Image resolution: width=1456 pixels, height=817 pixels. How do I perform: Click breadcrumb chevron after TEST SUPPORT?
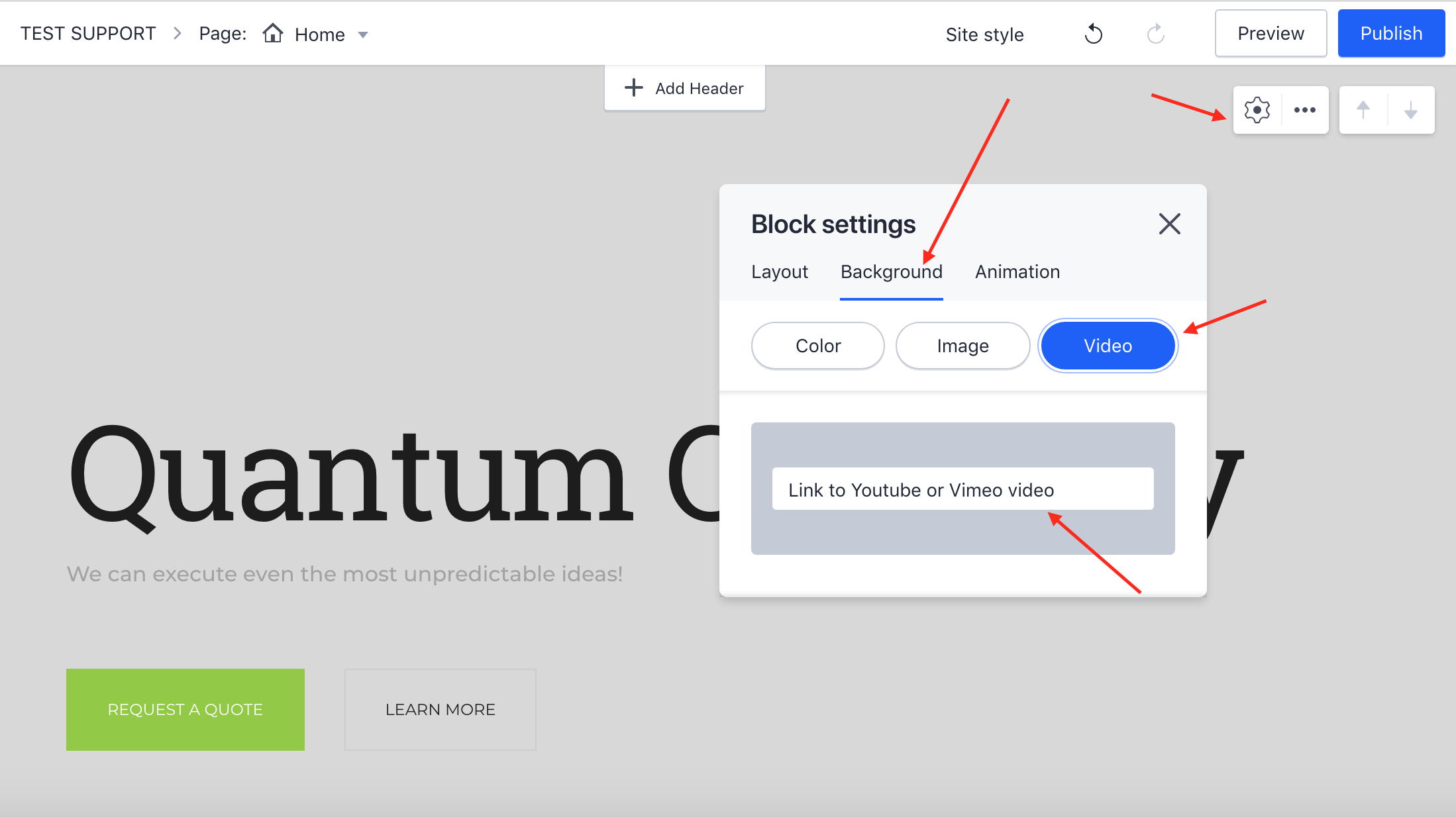coord(177,33)
